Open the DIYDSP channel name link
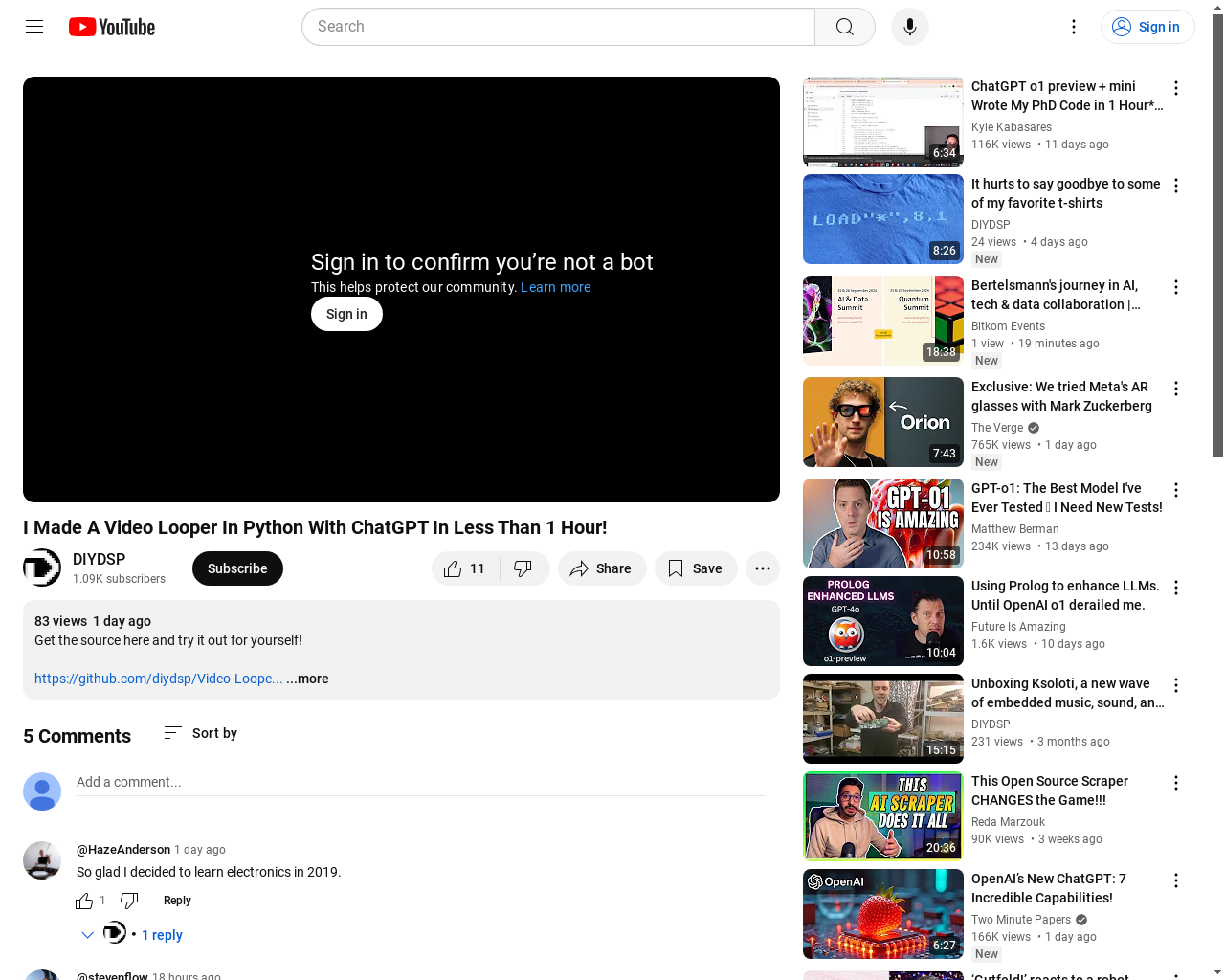The height and width of the screenshot is (980, 1225). pyautogui.click(x=100, y=559)
